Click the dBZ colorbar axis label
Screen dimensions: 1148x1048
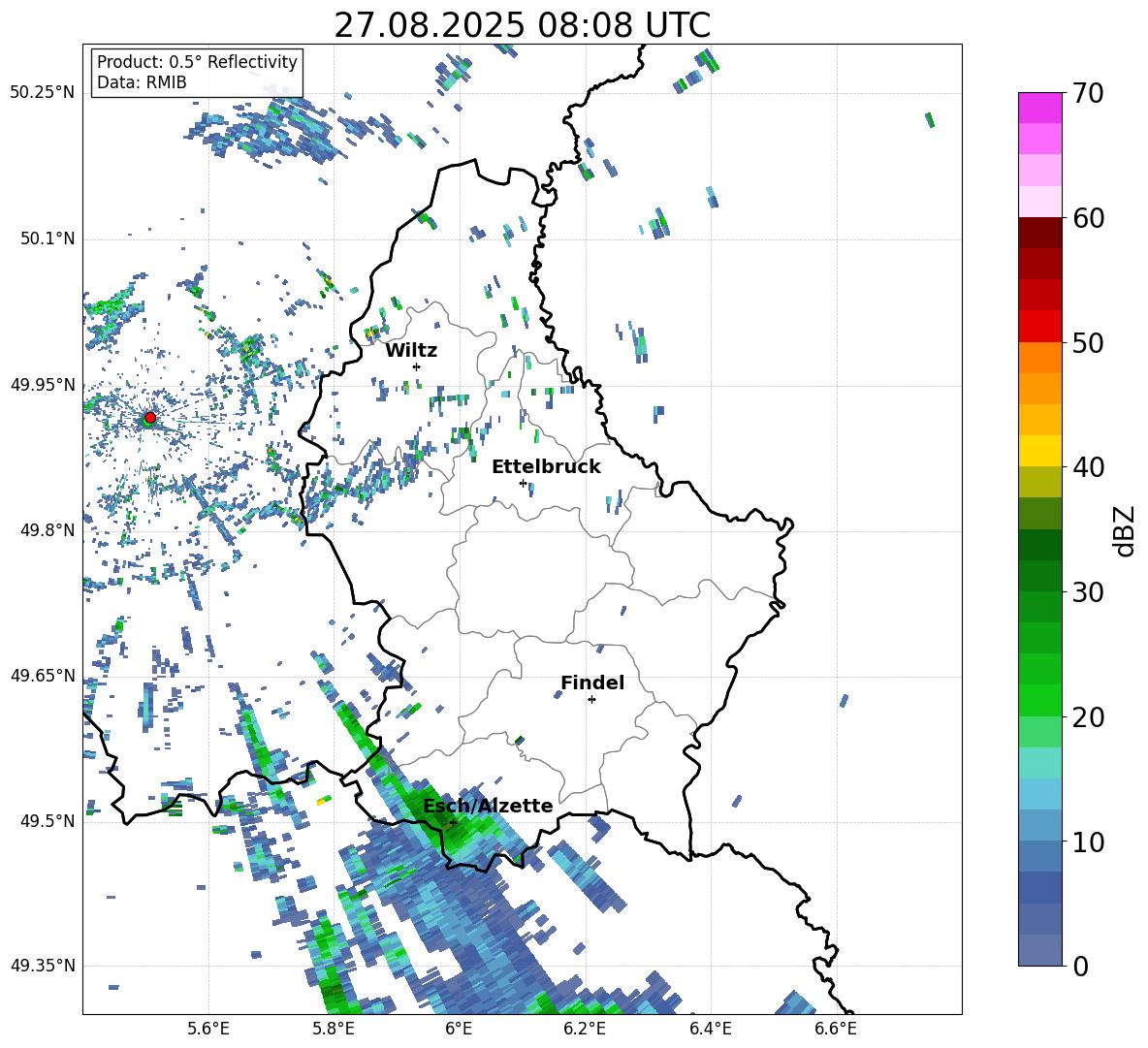click(x=1126, y=530)
